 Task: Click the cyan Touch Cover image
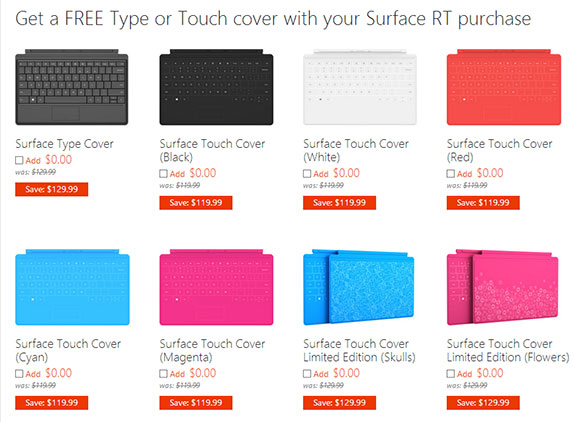72,287
